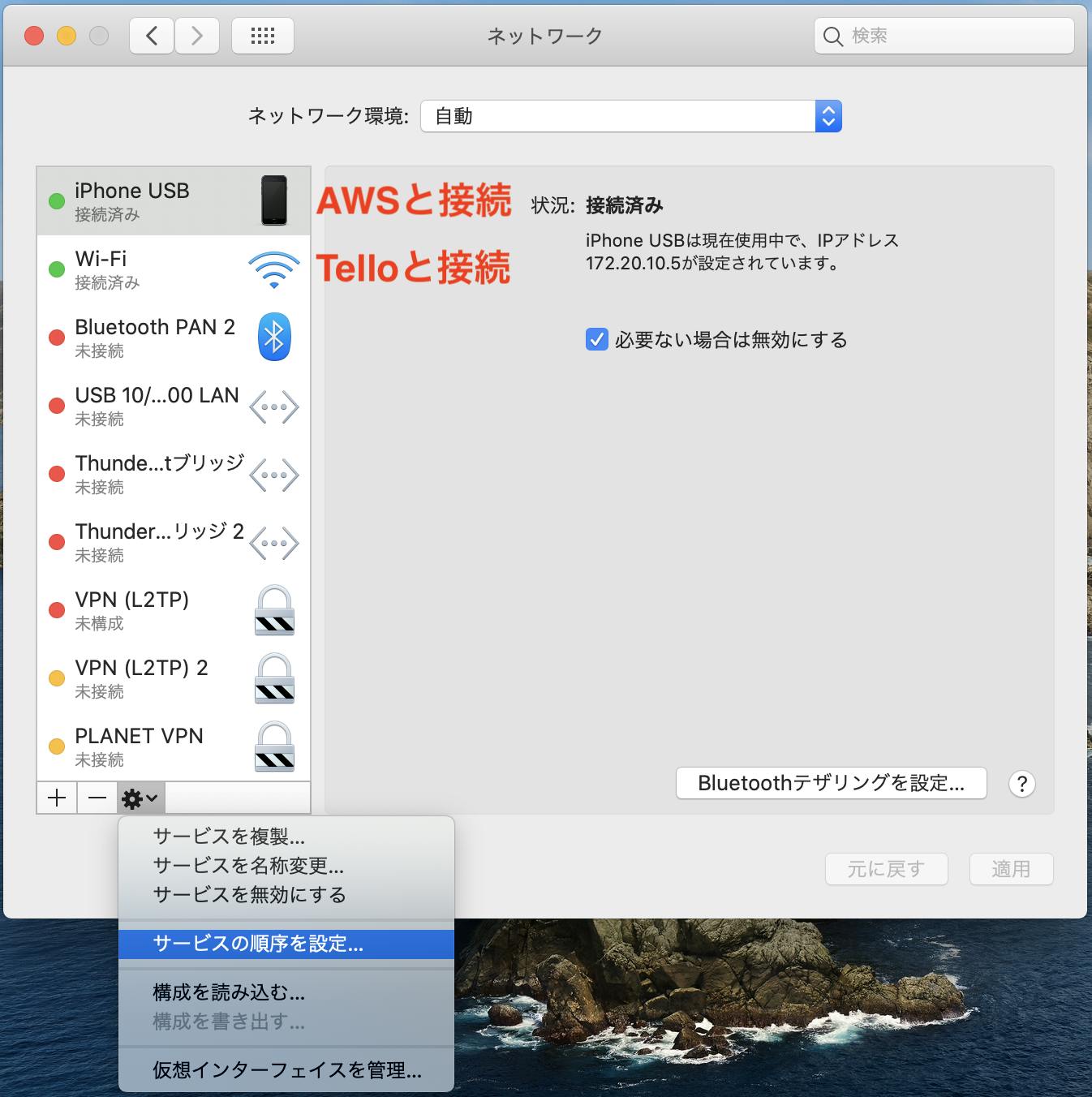Image resolution: width=1092 pixels, height=1097 pixels.
Task: Click the 状況: 接続済み status text
Action: pos(597,205)
